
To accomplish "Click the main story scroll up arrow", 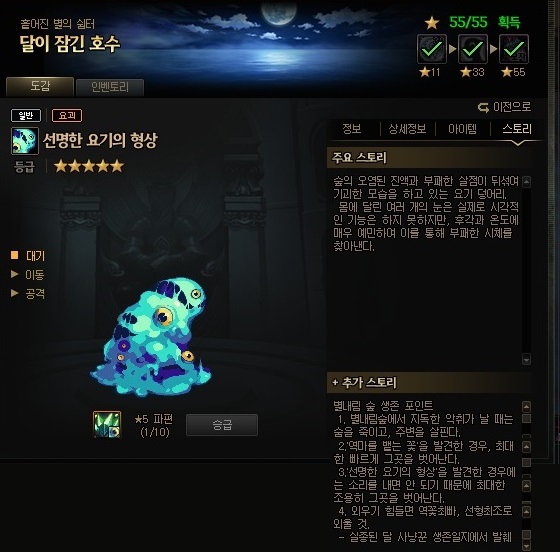I will [x=526, y=182].
